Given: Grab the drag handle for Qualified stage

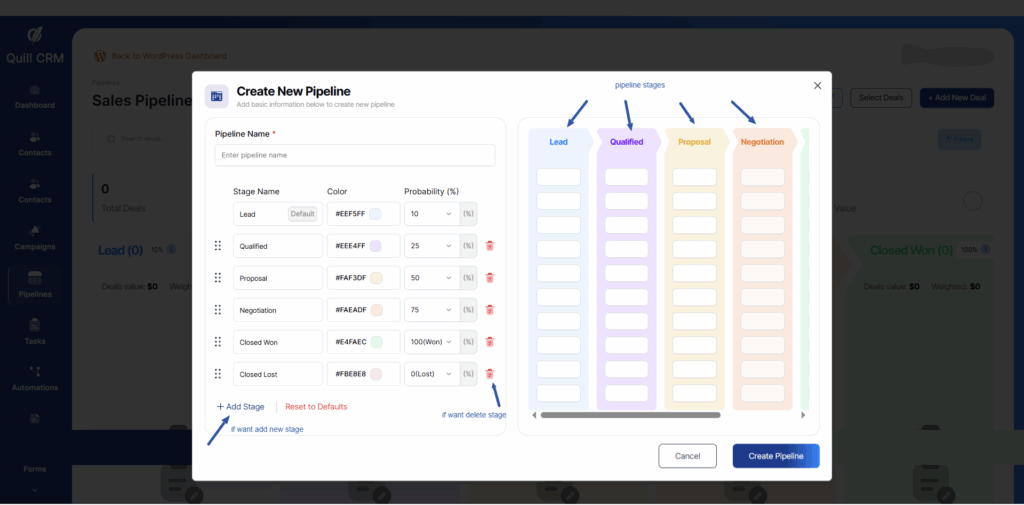Looking at the screenshot, I should click(x=218, y=246).
